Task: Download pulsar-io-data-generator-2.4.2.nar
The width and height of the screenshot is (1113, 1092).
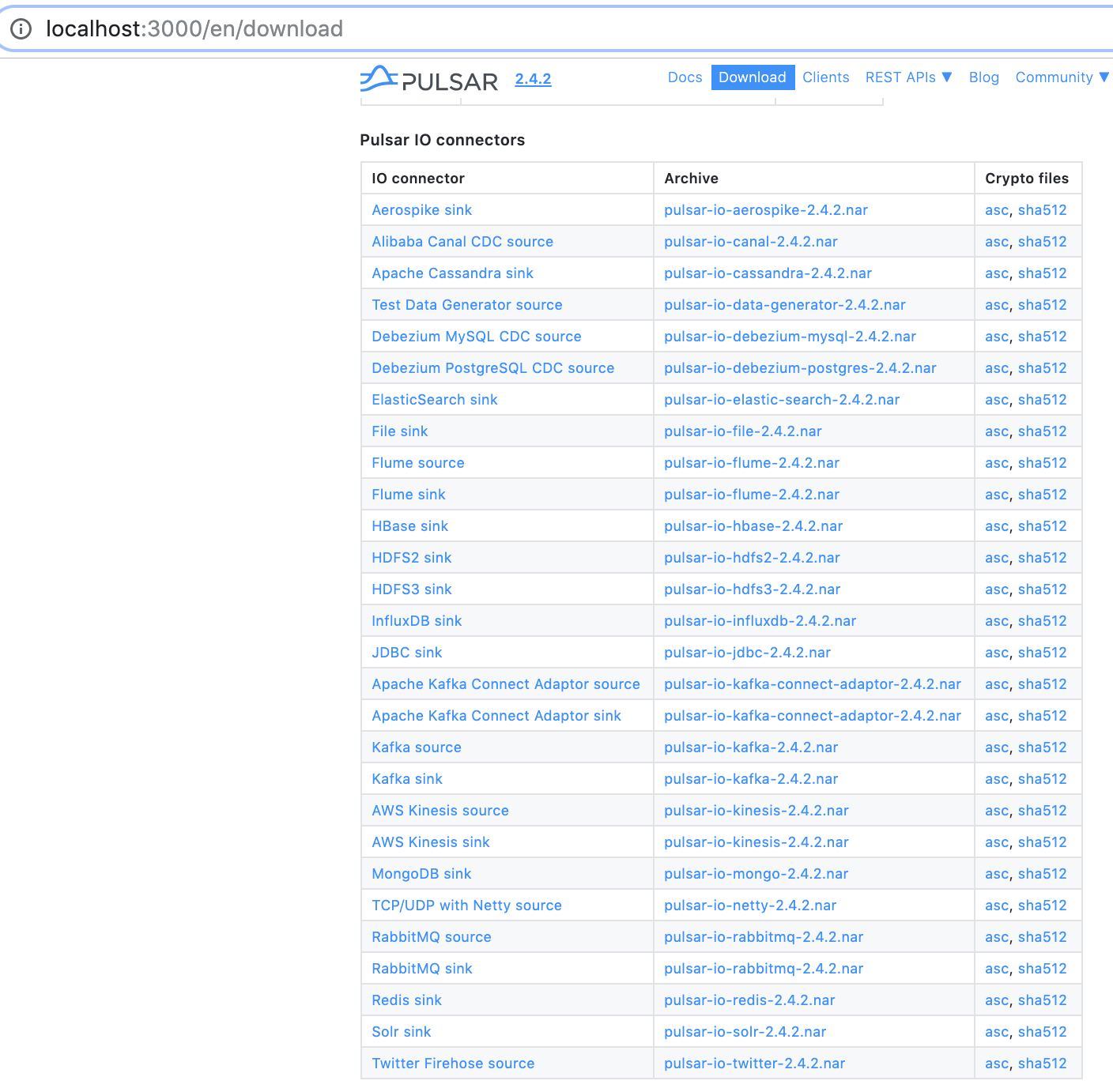Action: pos(785,305)
